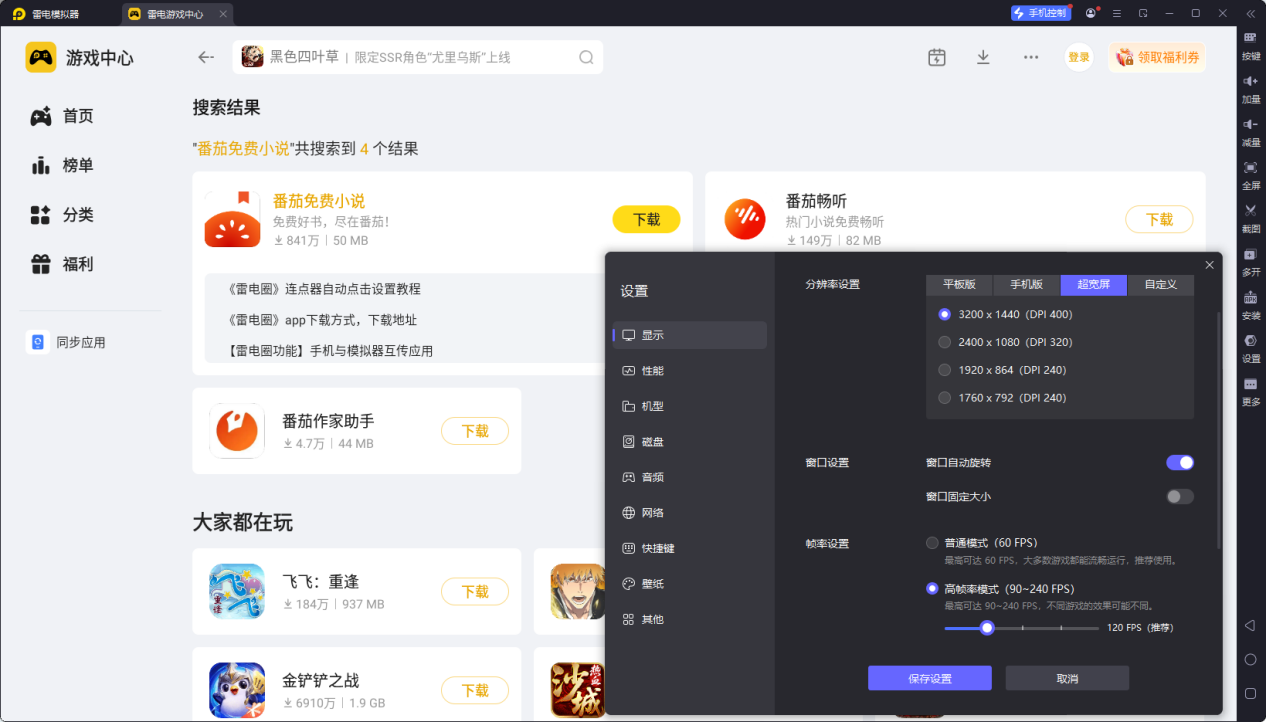Switch to the 手机版 resolution tab
This screenshot has width=1266, height=722.
(x=1025, y=284)
